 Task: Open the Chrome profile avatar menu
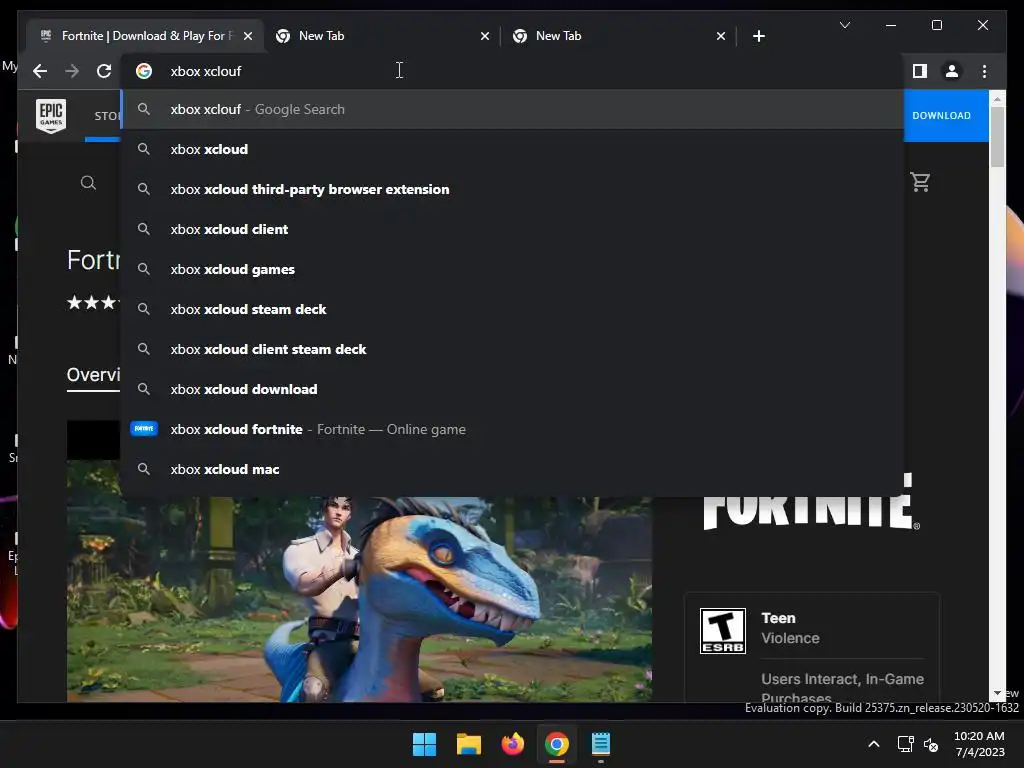pyautogui.click(x=952, y=71)
